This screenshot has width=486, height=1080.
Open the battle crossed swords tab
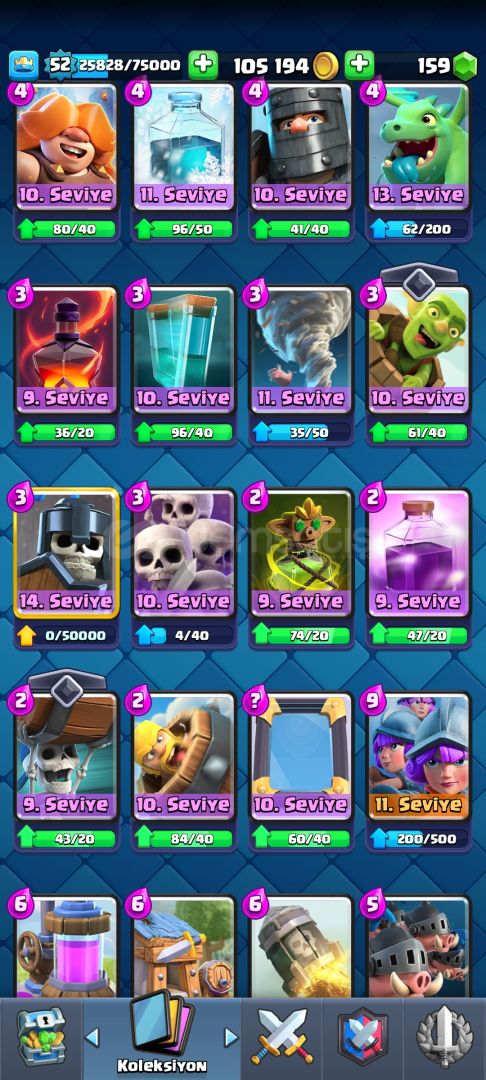[x=282, y=1037]
